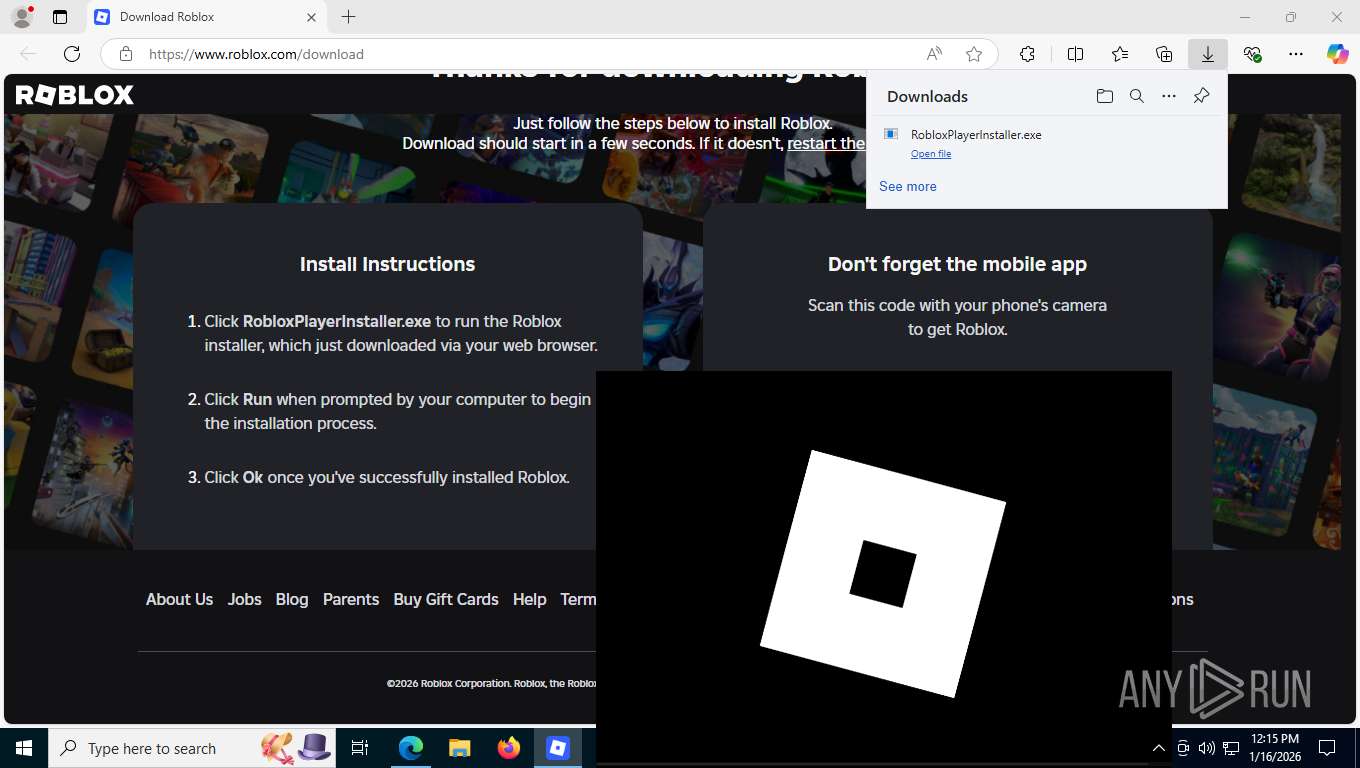
Task: Open the Extensions puzzle icon
Action: 1027,54
